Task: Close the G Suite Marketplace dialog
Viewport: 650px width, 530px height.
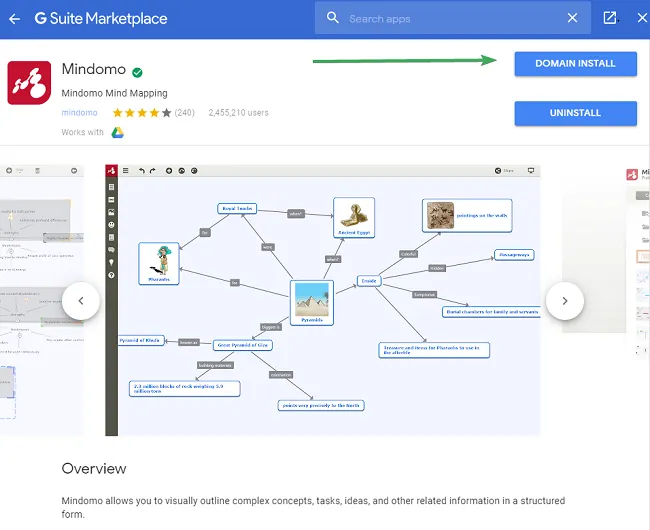Action: (642, 18)
